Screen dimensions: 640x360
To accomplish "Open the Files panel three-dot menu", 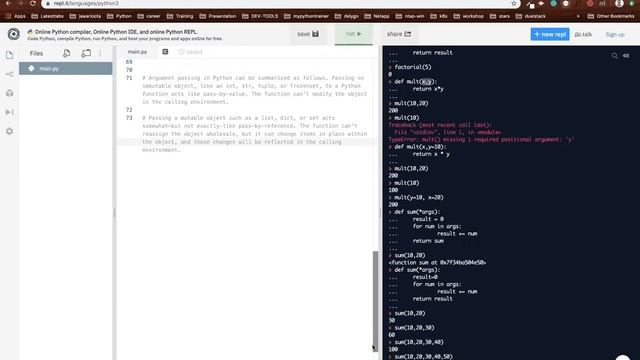I will (100, 53).
